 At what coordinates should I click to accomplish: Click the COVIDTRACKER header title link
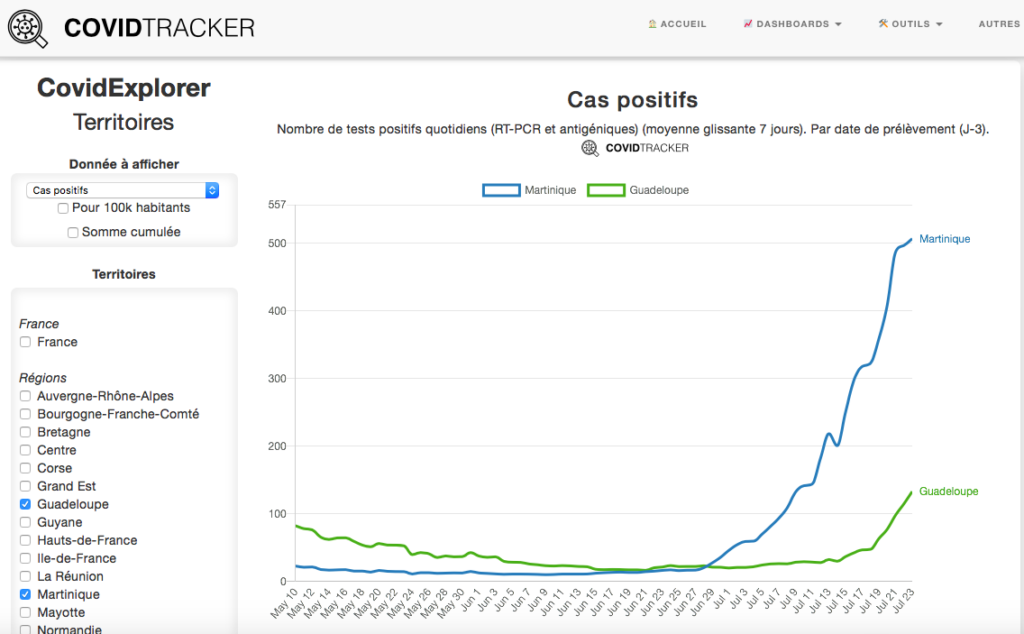tap(159, 28)
